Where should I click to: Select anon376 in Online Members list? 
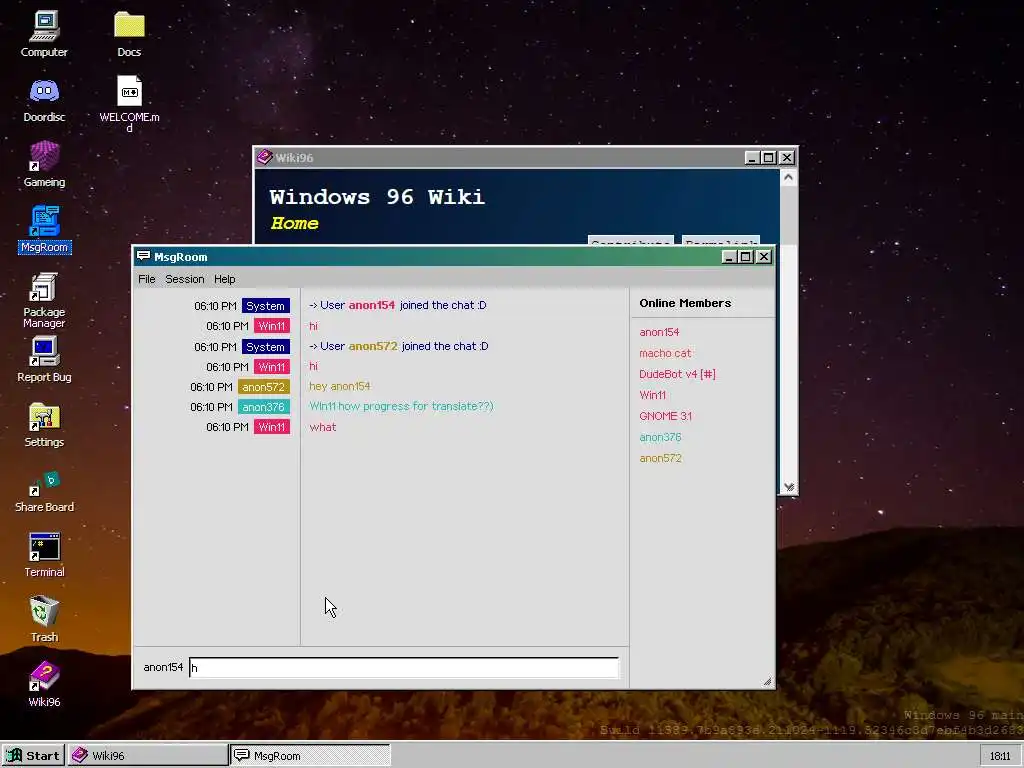[x=660, y=437]
